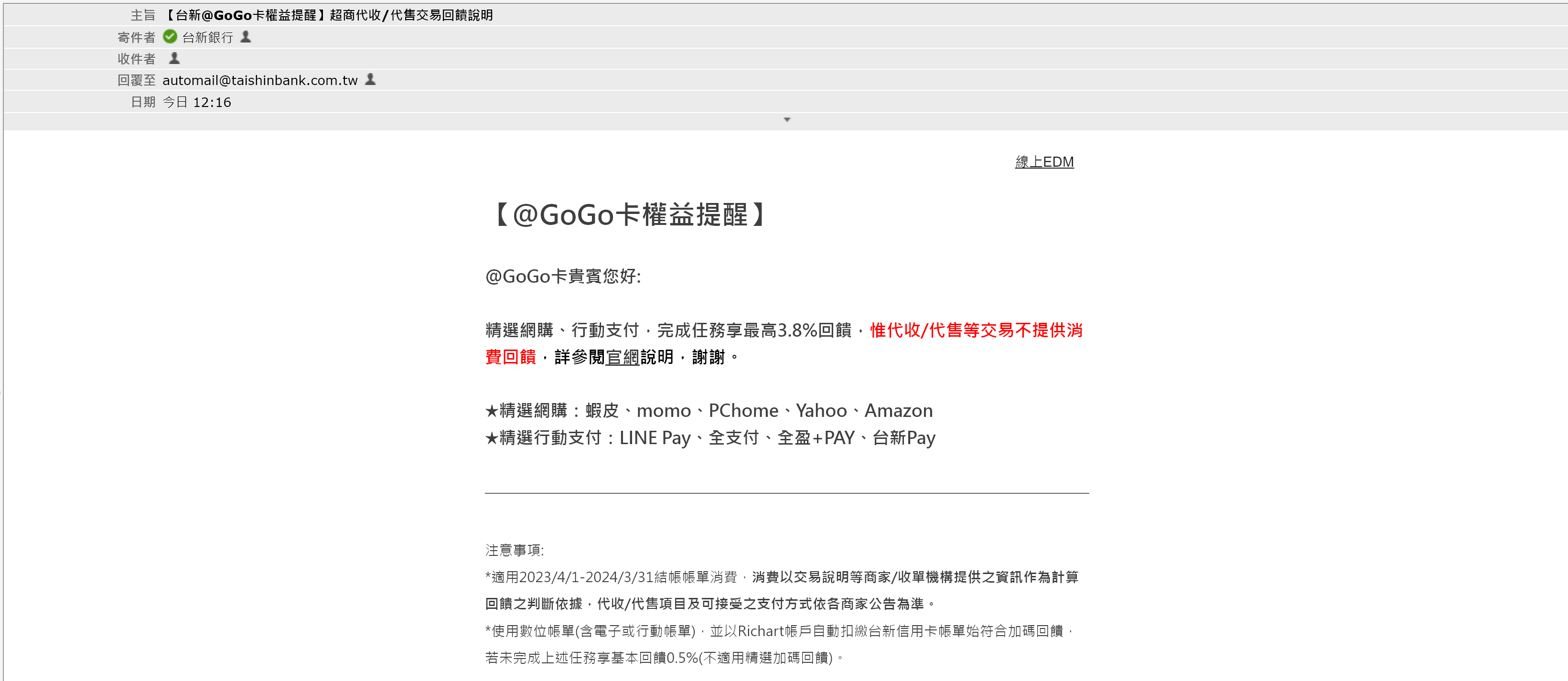Click the 寄件者 field label
1568x681 pixels.
click(136, 38)
